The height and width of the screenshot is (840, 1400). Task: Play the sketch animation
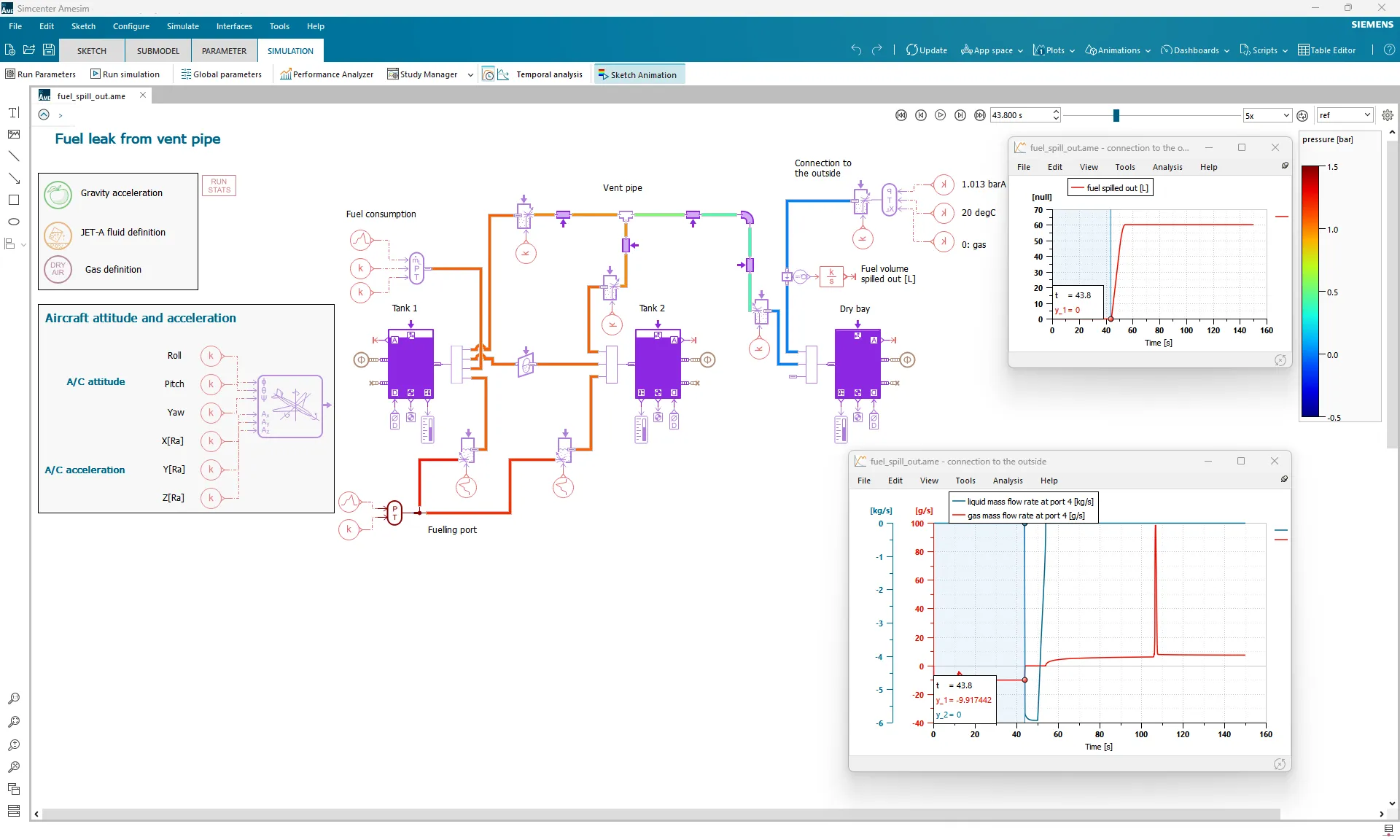click(x=941, y=115)
